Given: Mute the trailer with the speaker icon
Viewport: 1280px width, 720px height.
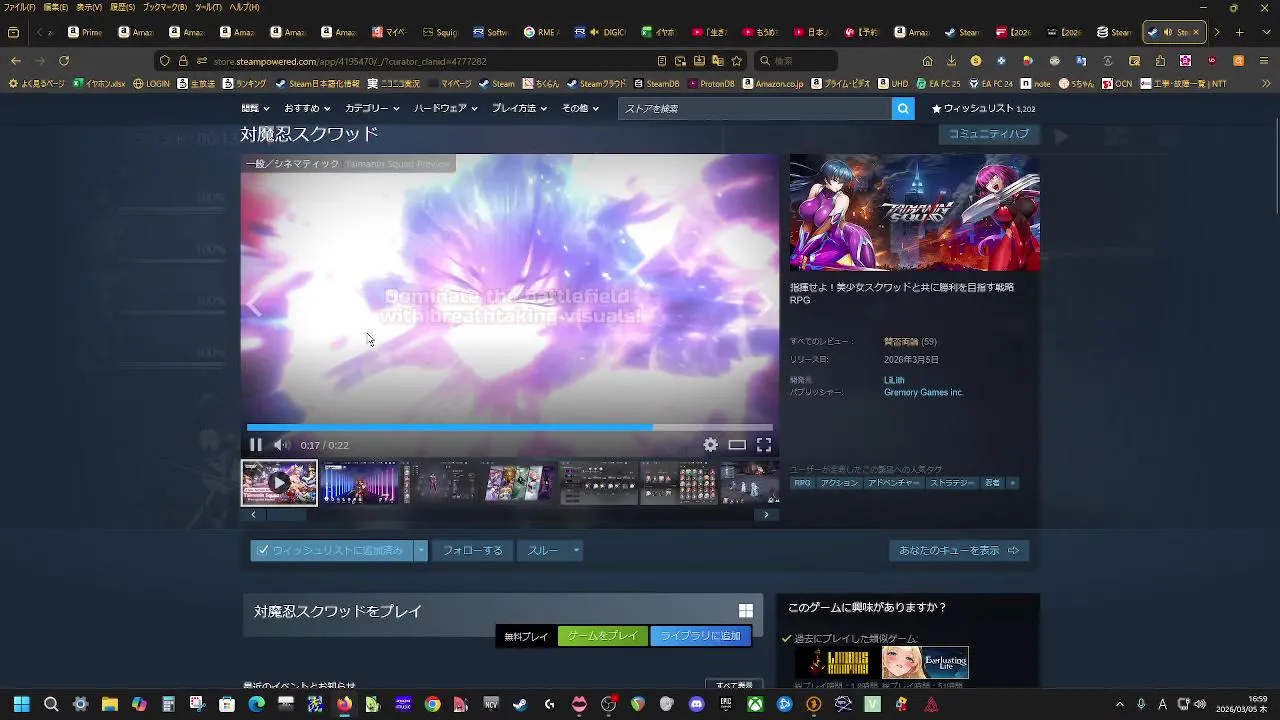Looking at the screenshot, I should [x=282, y=445].
